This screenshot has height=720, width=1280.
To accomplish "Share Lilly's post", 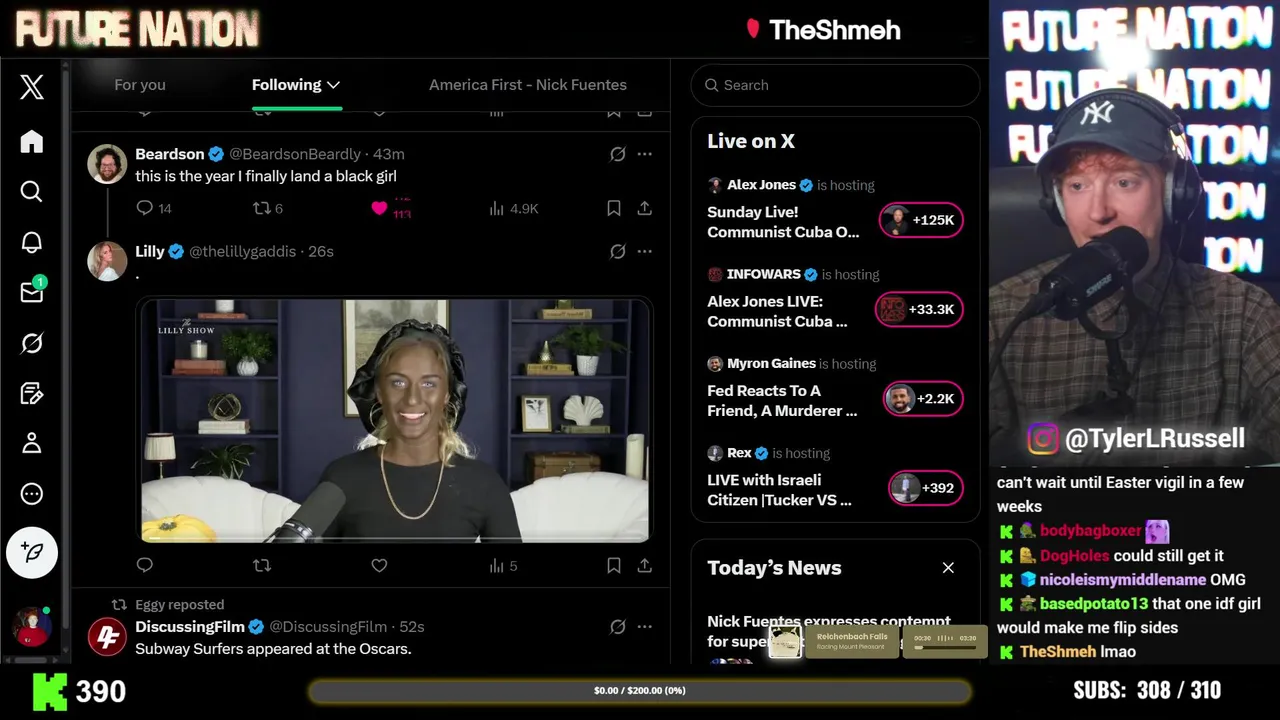I will [x=645, y=565].
